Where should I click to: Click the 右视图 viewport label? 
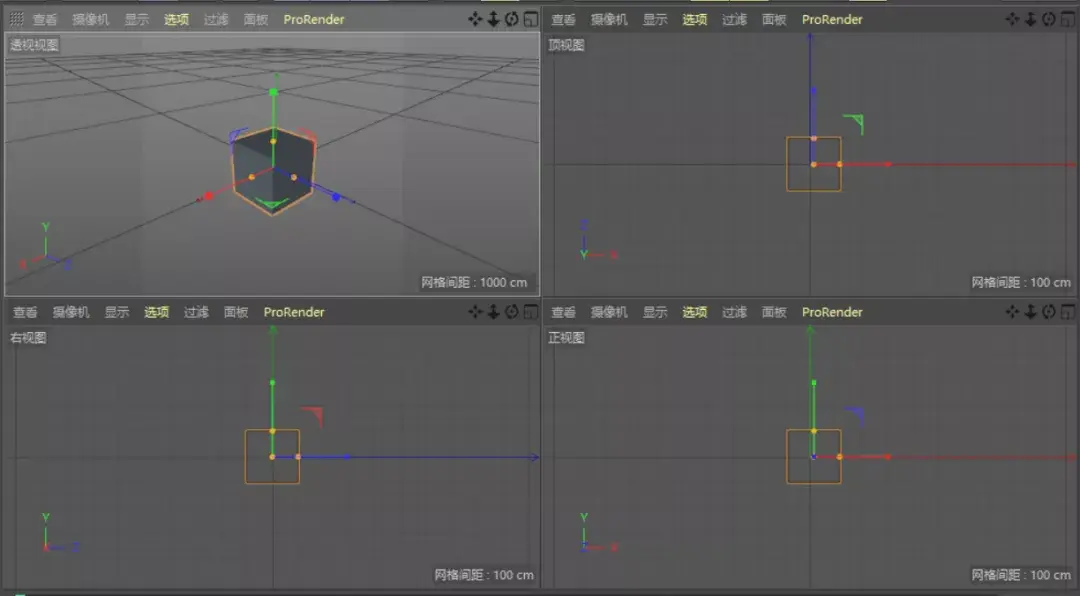28,338
